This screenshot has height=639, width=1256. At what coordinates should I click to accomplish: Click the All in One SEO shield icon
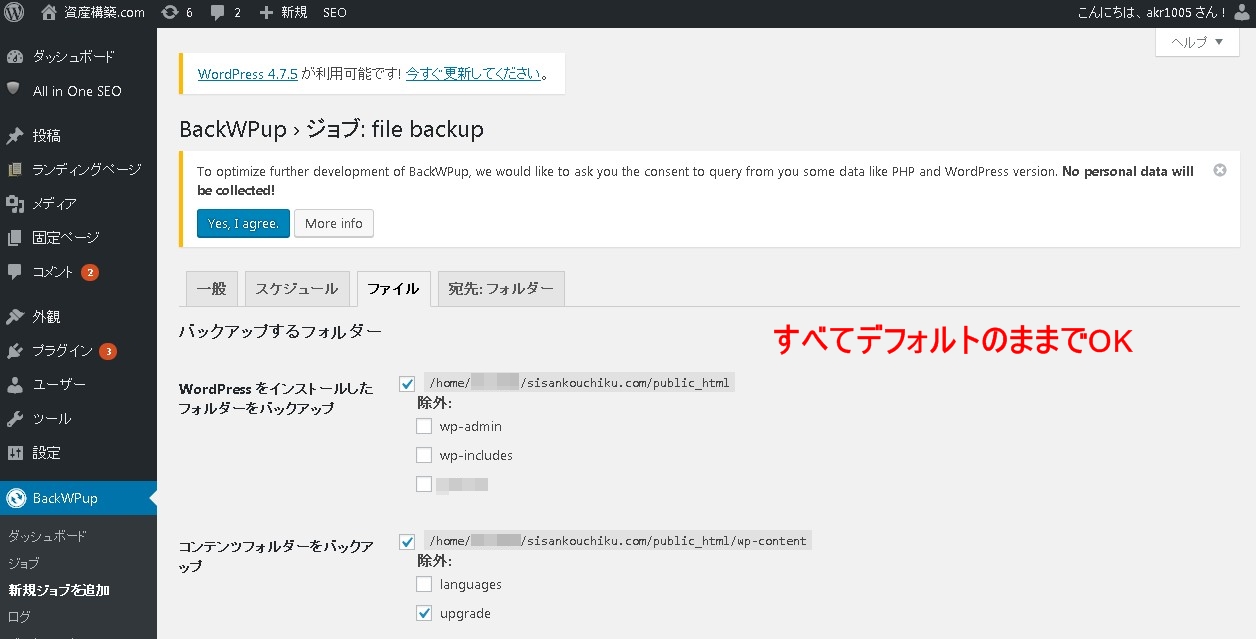(x=14, y=90)
